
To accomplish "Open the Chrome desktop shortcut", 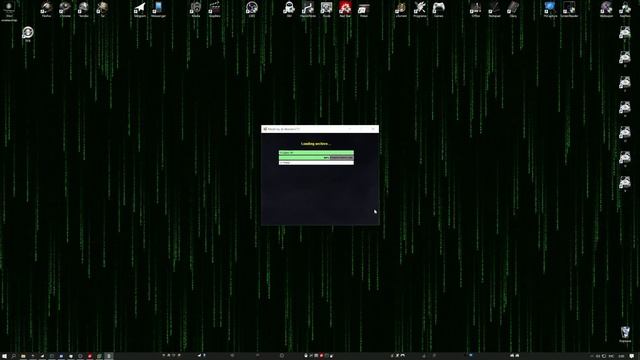I will (65, 9).
